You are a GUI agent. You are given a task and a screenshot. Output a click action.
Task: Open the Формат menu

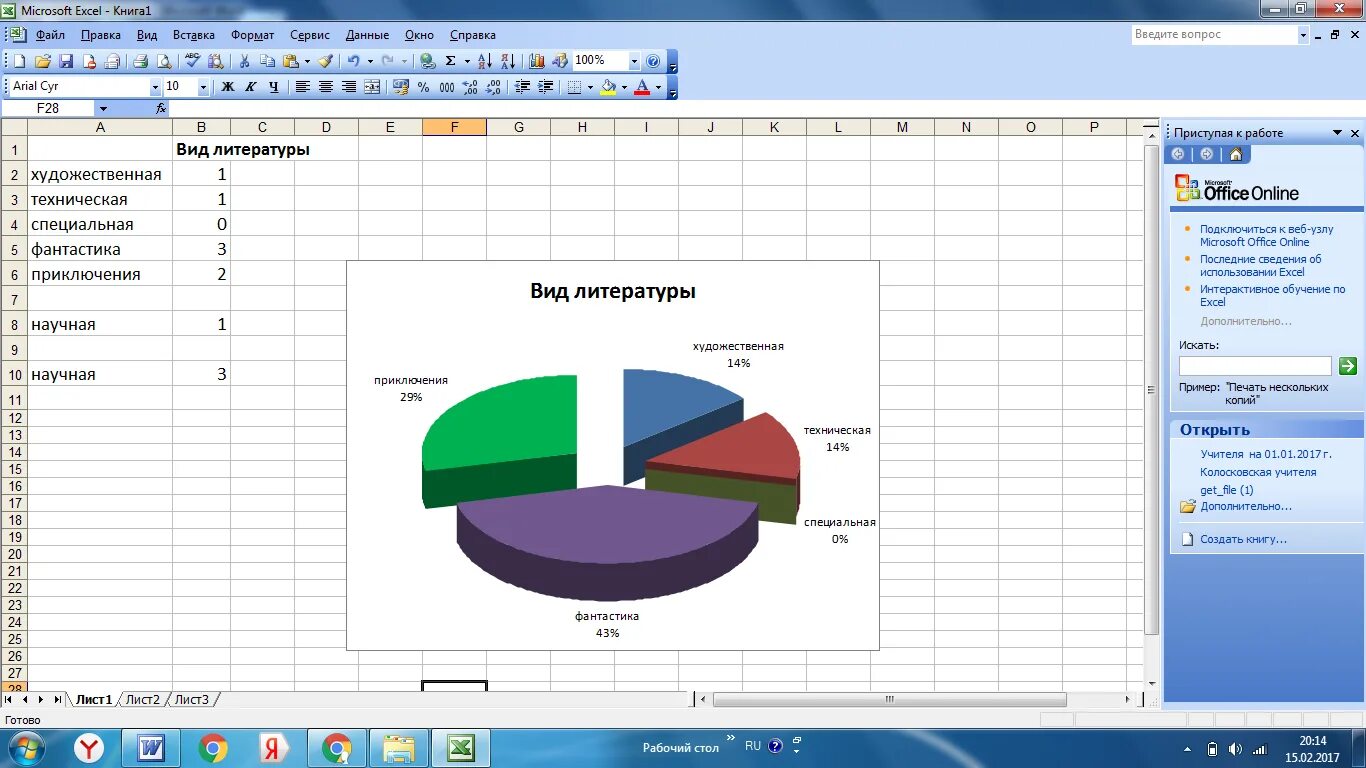coord(253,35)
